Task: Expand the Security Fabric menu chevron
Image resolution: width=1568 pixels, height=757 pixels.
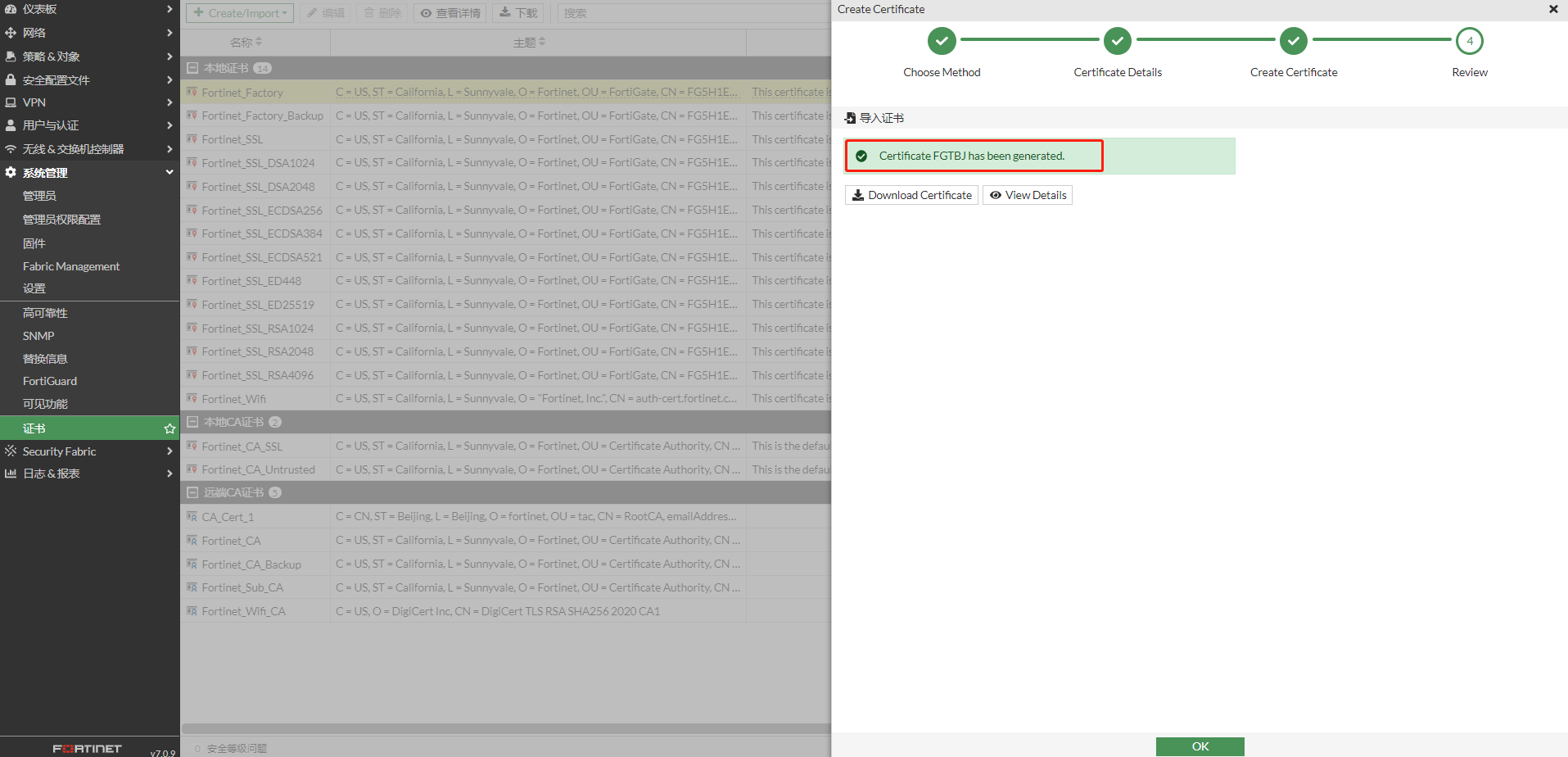Action: point(169,451)
